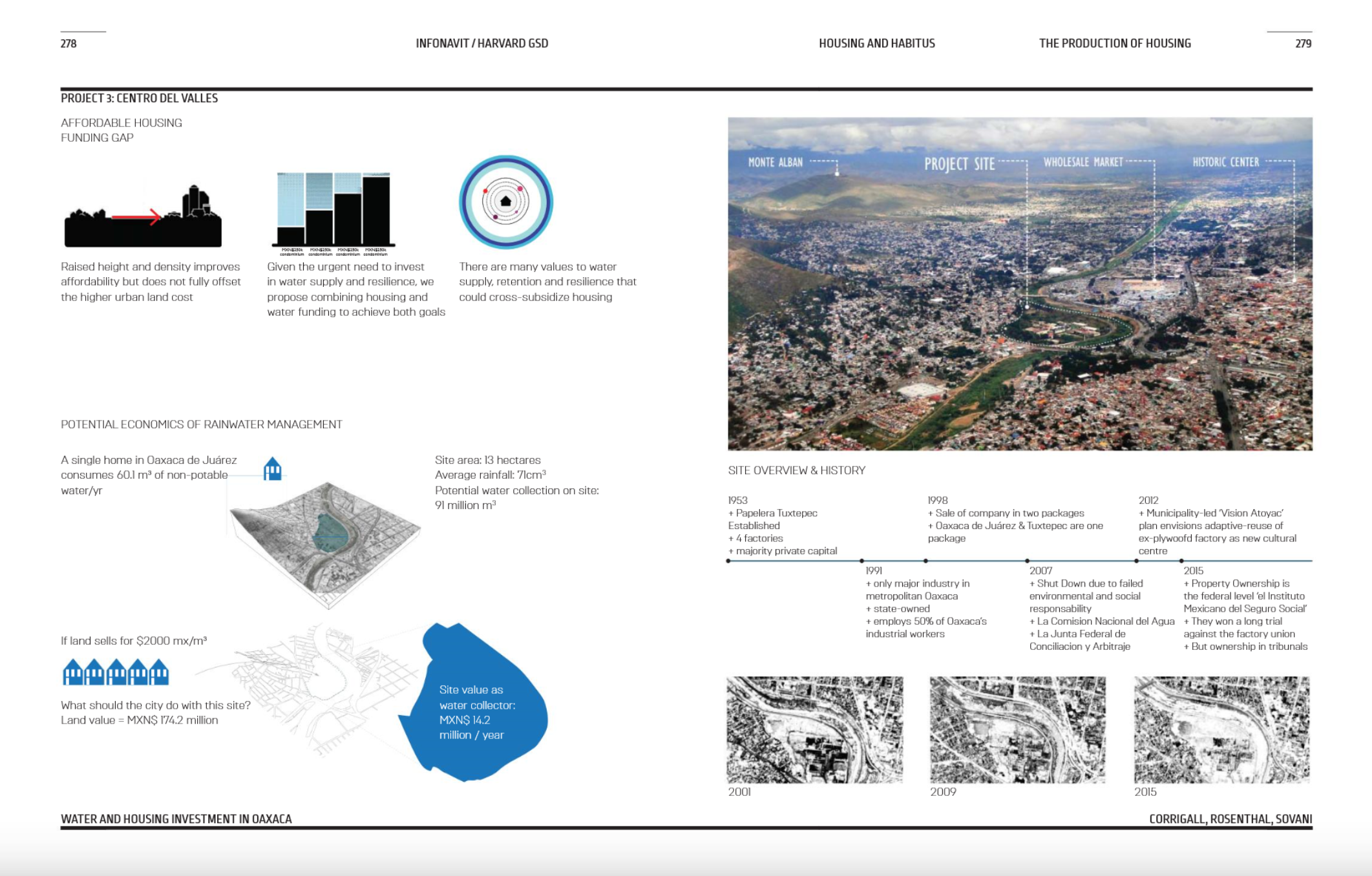Open the 2001 aerial photo thumbnail

click(814, 730)
